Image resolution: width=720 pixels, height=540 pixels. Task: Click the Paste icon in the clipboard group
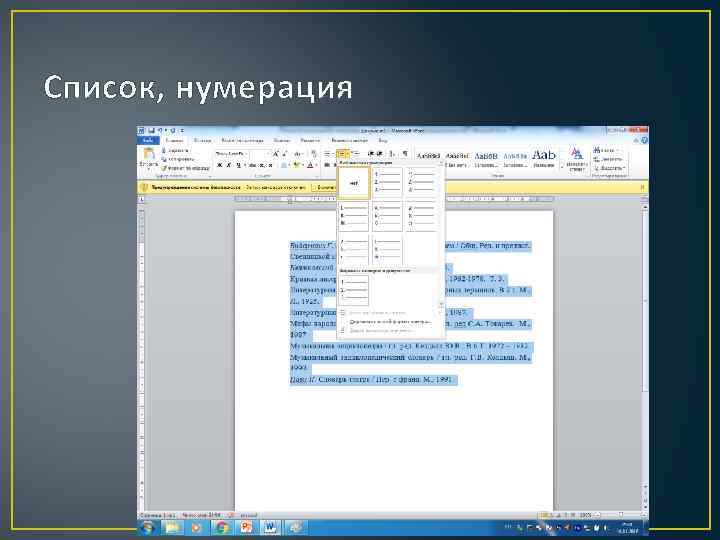149,153
